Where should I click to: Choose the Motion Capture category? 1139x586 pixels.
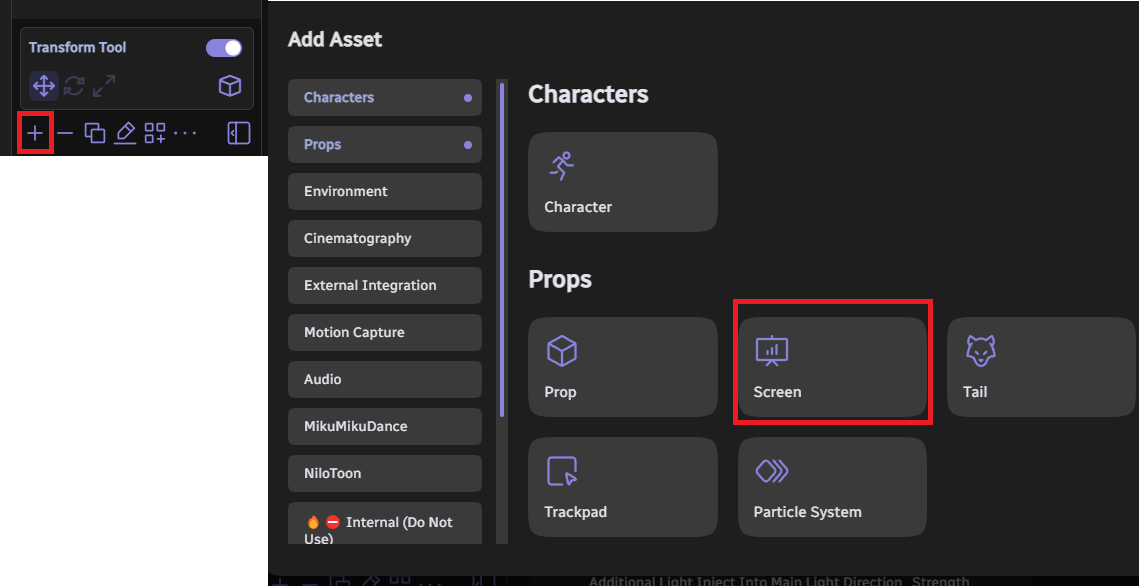[384, 332]
